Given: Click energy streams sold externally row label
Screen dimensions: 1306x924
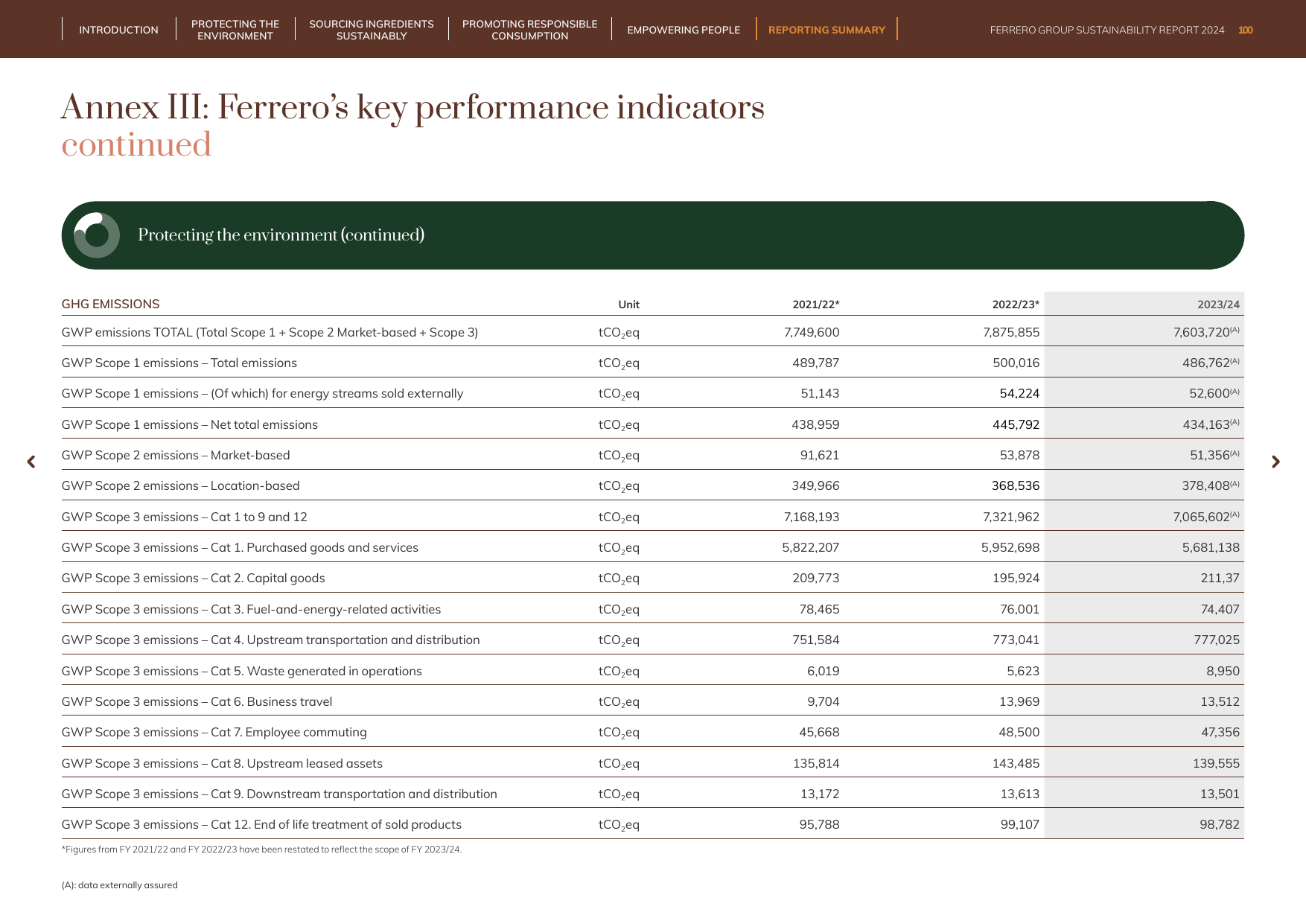Looking at the screenshot, I should pos(262,393).
